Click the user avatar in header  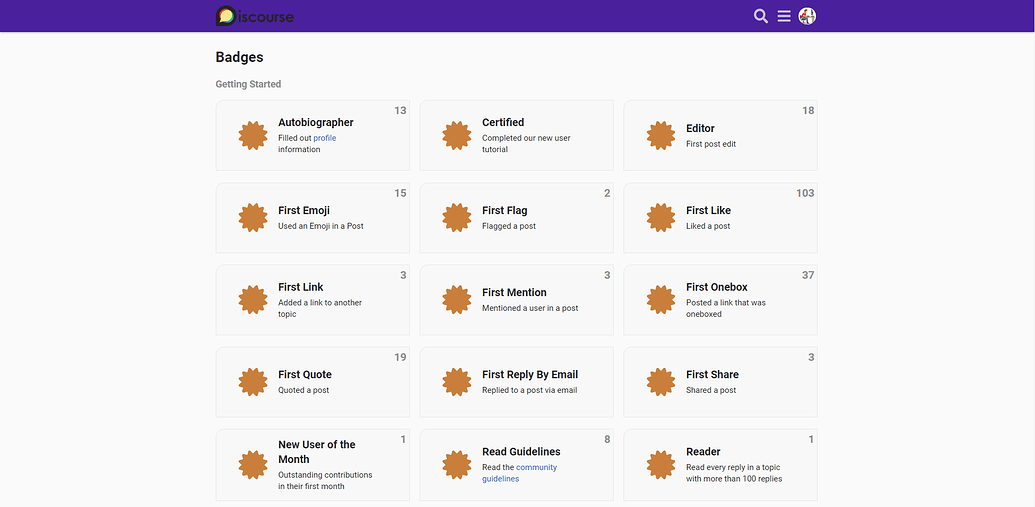[807, 16]
